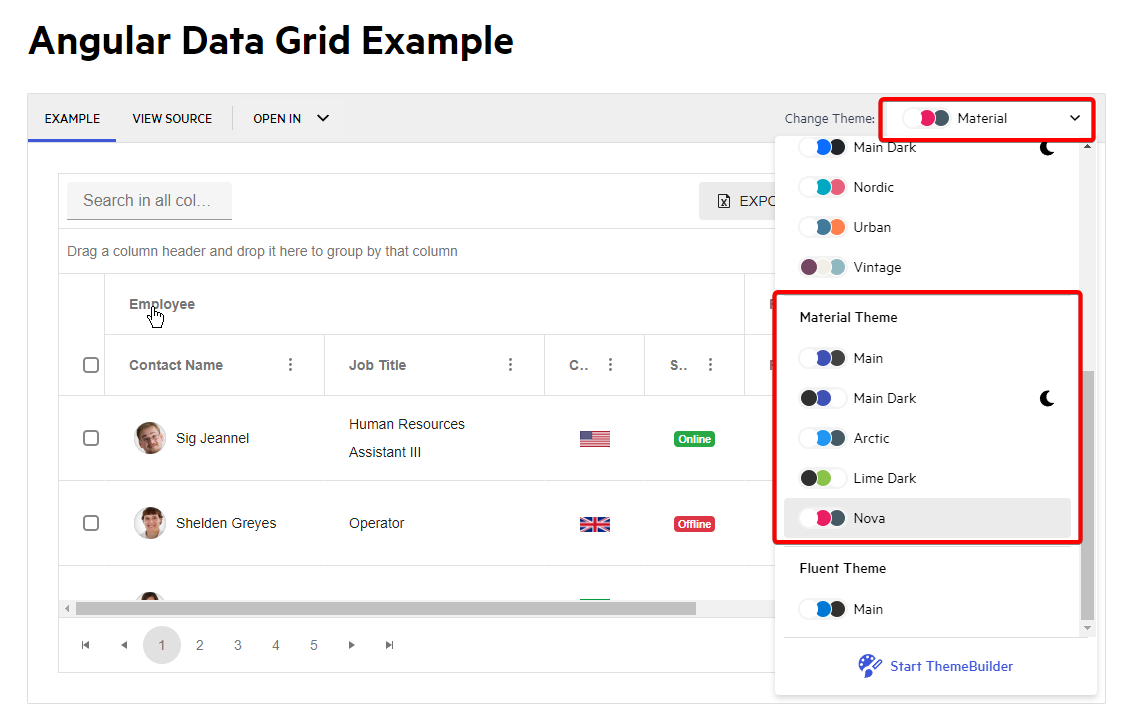
Task: Click the Excel icon on the EXPORT button
Action: pyautogui.click(x=723, y=200)
